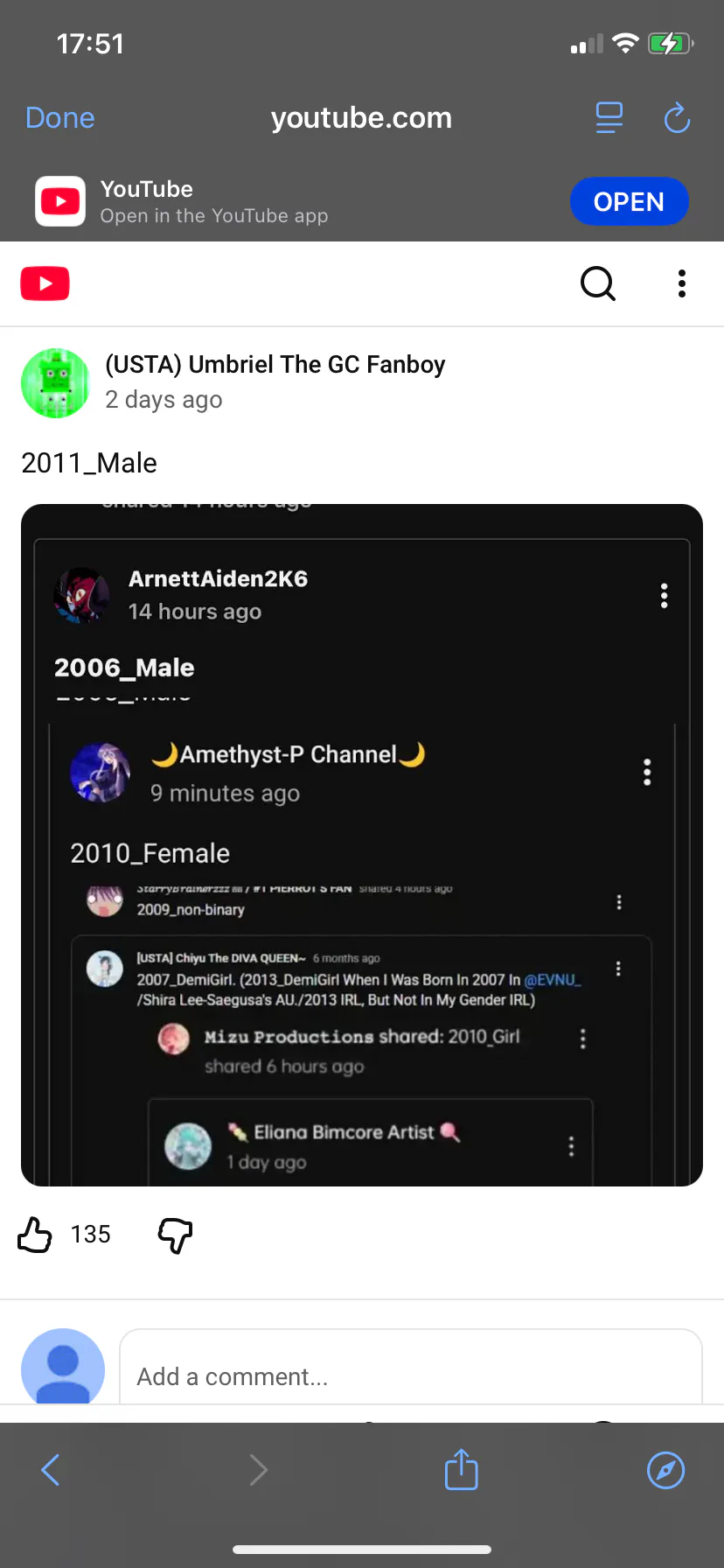The width and height of the screenshot is (724, 1568).
Task: Go back with the browser back arrow
Action: click(x=51, y=1470)
